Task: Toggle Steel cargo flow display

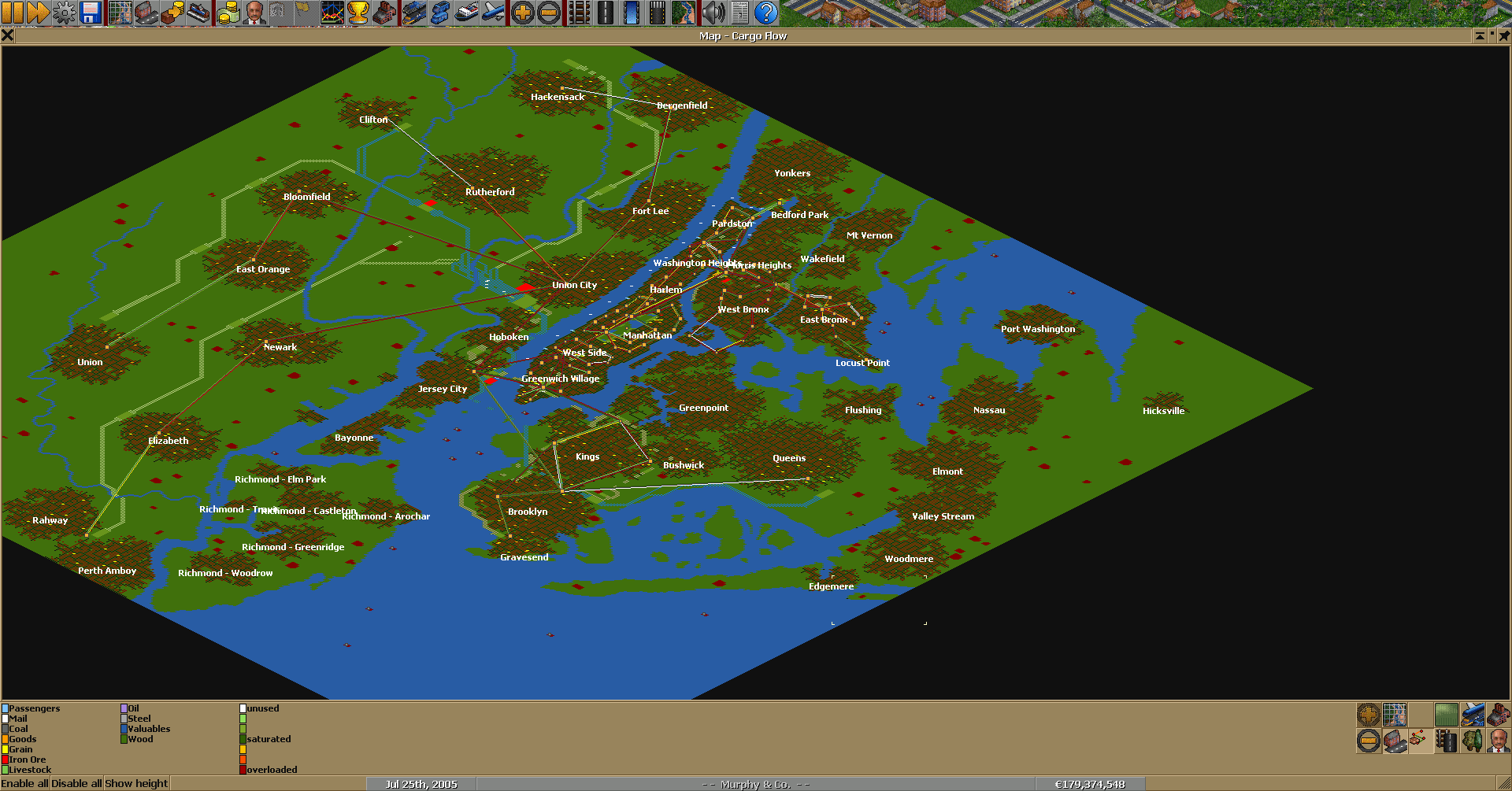Action: point(136,719)
